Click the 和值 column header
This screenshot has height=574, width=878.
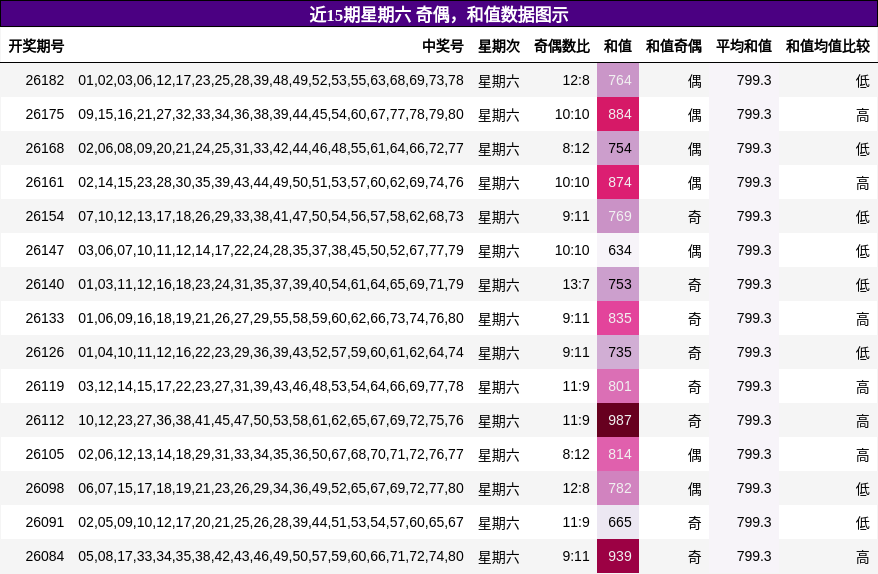(618, 46)
